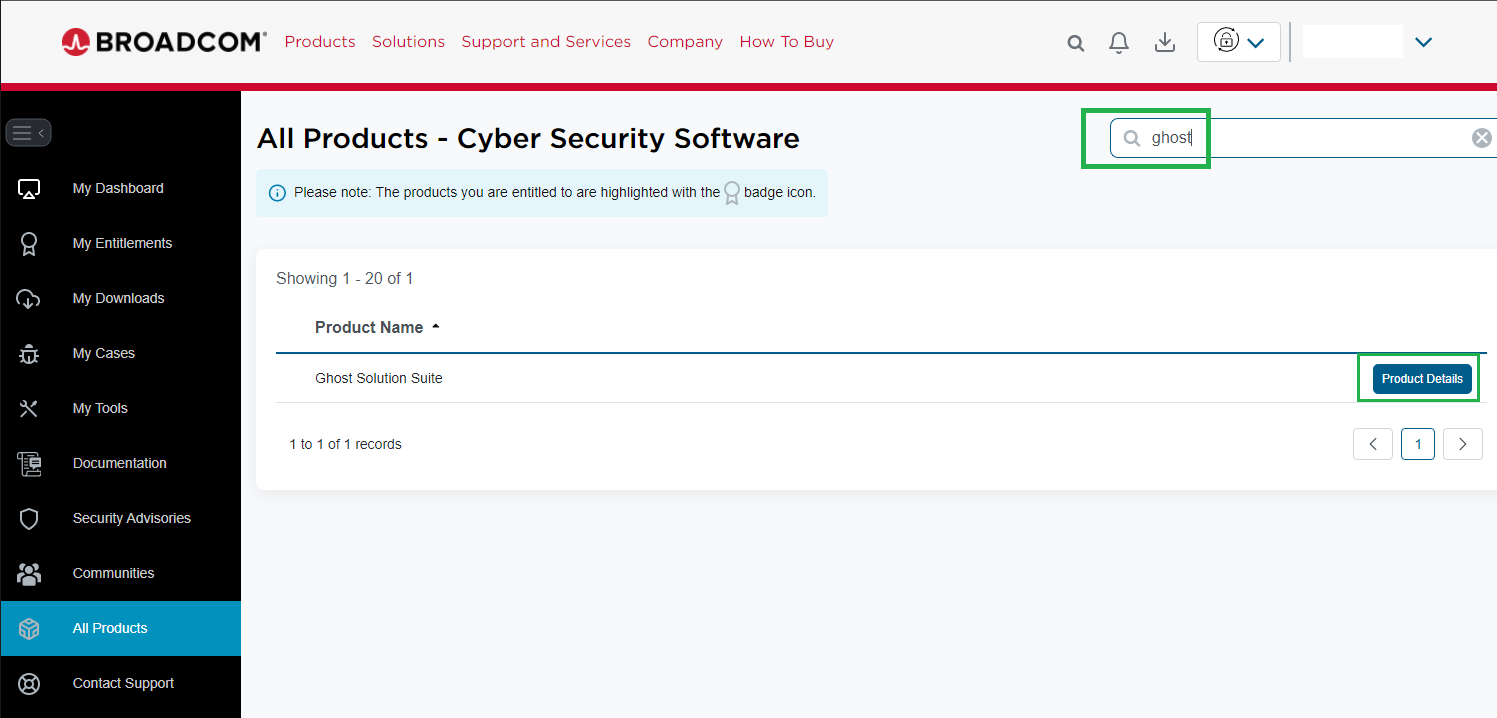The image size is (1497, 718).
Task: Open the notifications bell icon
Action: (x=1118, y=42)
